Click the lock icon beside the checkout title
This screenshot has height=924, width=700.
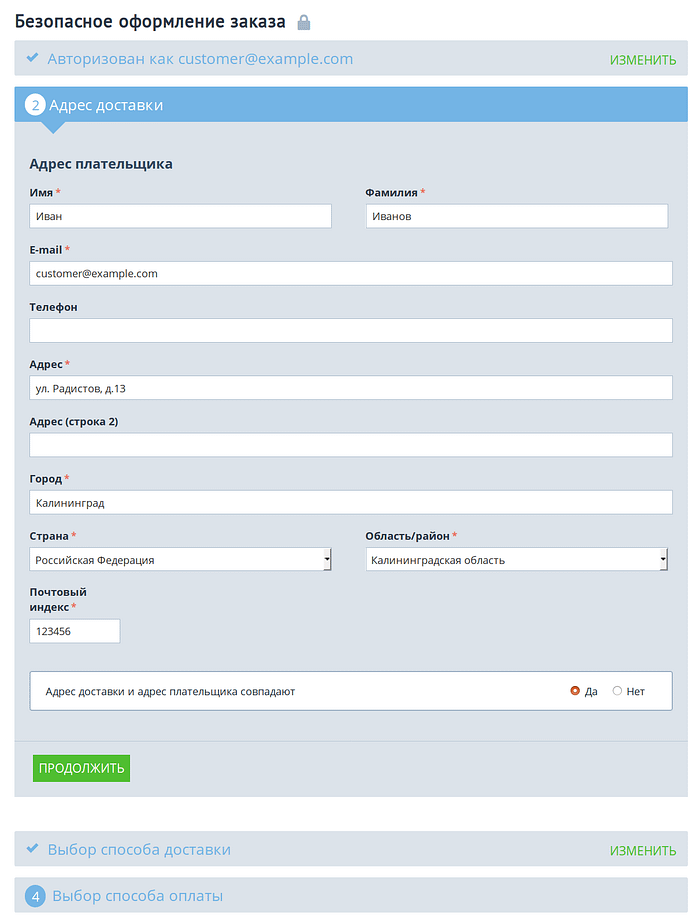[x=304, y=22]
